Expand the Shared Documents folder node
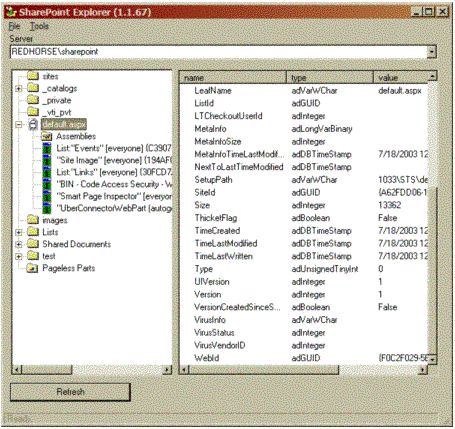The width and height of the screenshot is (455, 429). coord(19,244)
